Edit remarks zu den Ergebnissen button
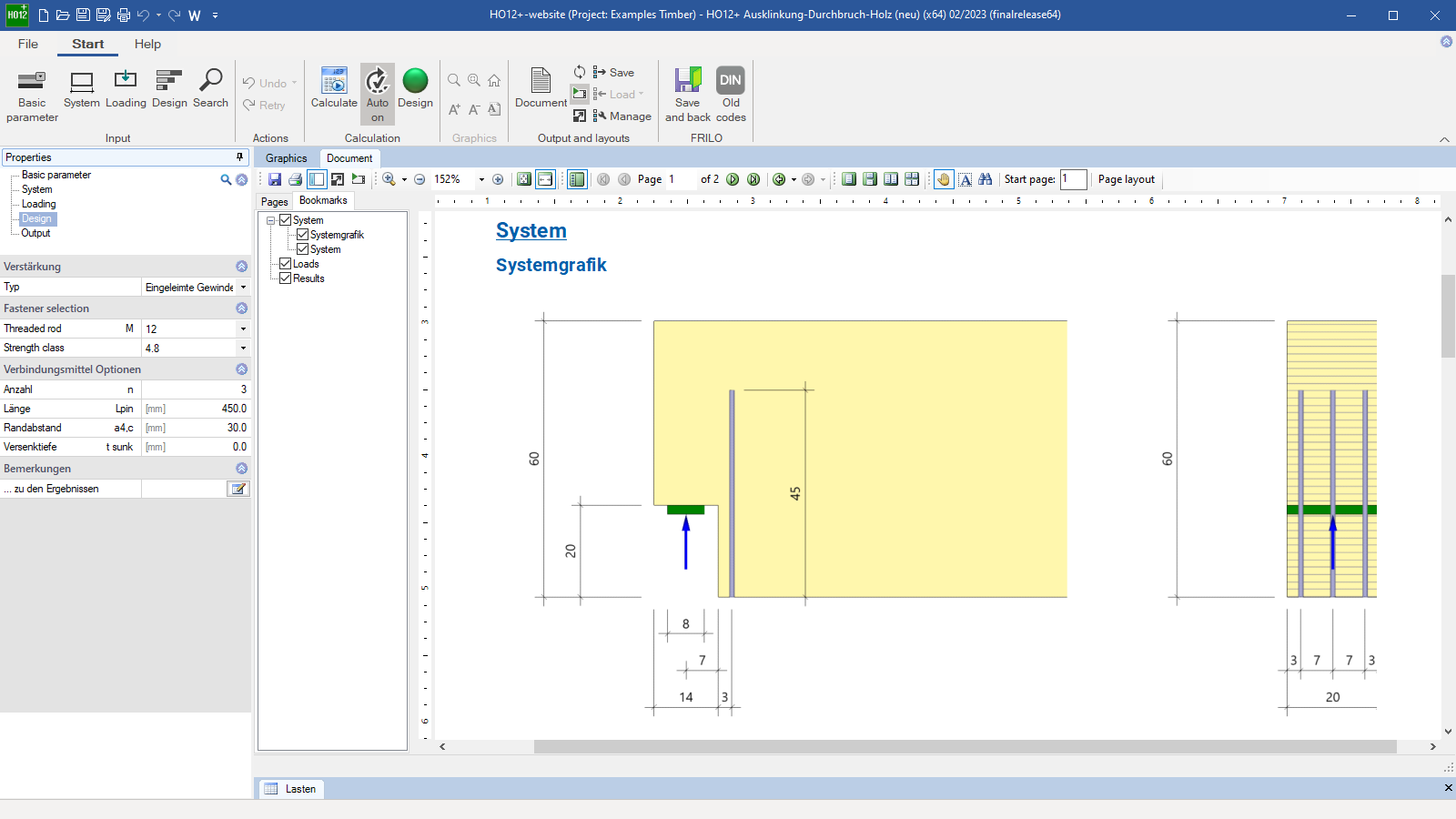The height and width of the screenshot is (819, 1456). 238,489
